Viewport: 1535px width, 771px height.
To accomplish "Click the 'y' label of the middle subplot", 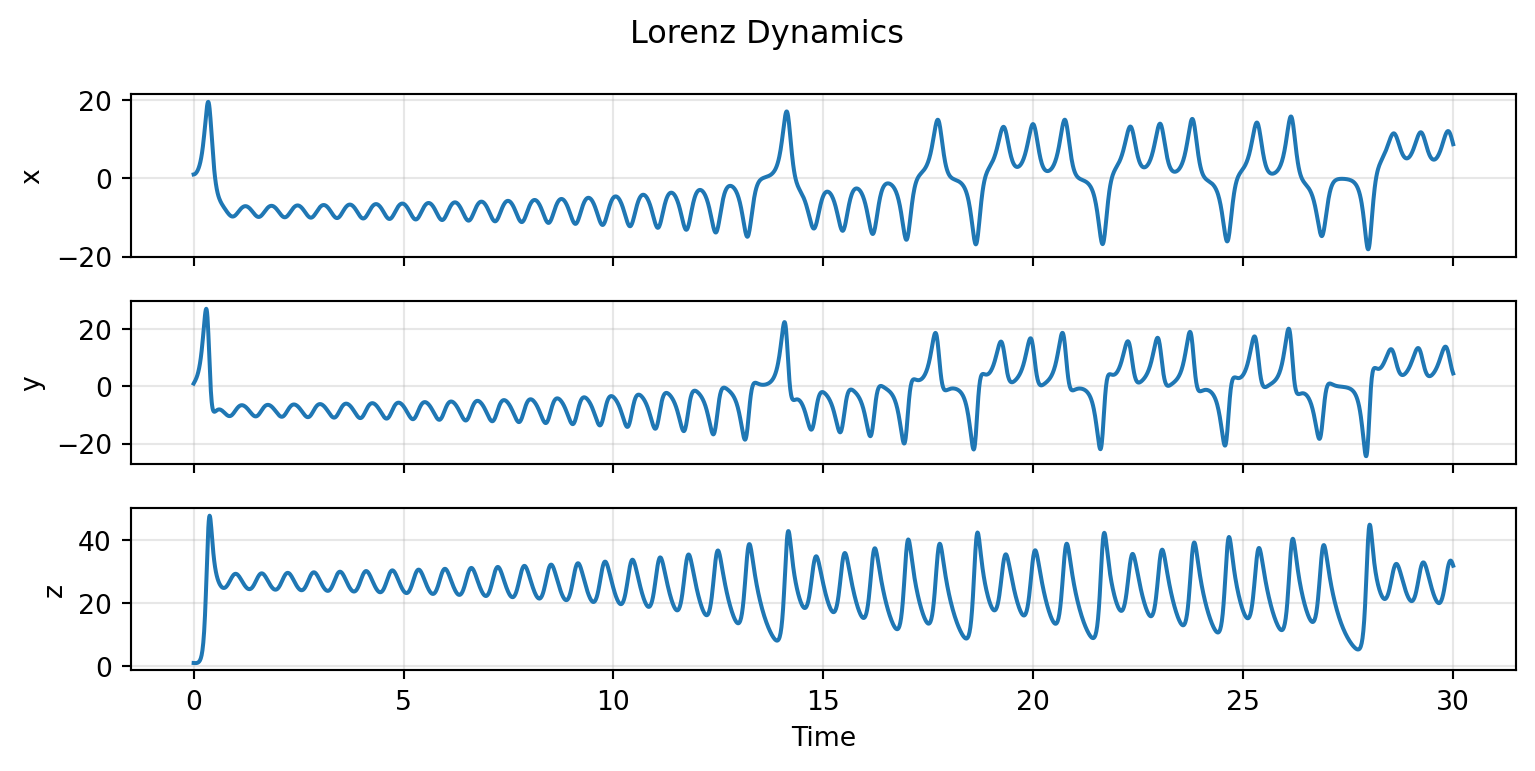I will pos(32,383).
